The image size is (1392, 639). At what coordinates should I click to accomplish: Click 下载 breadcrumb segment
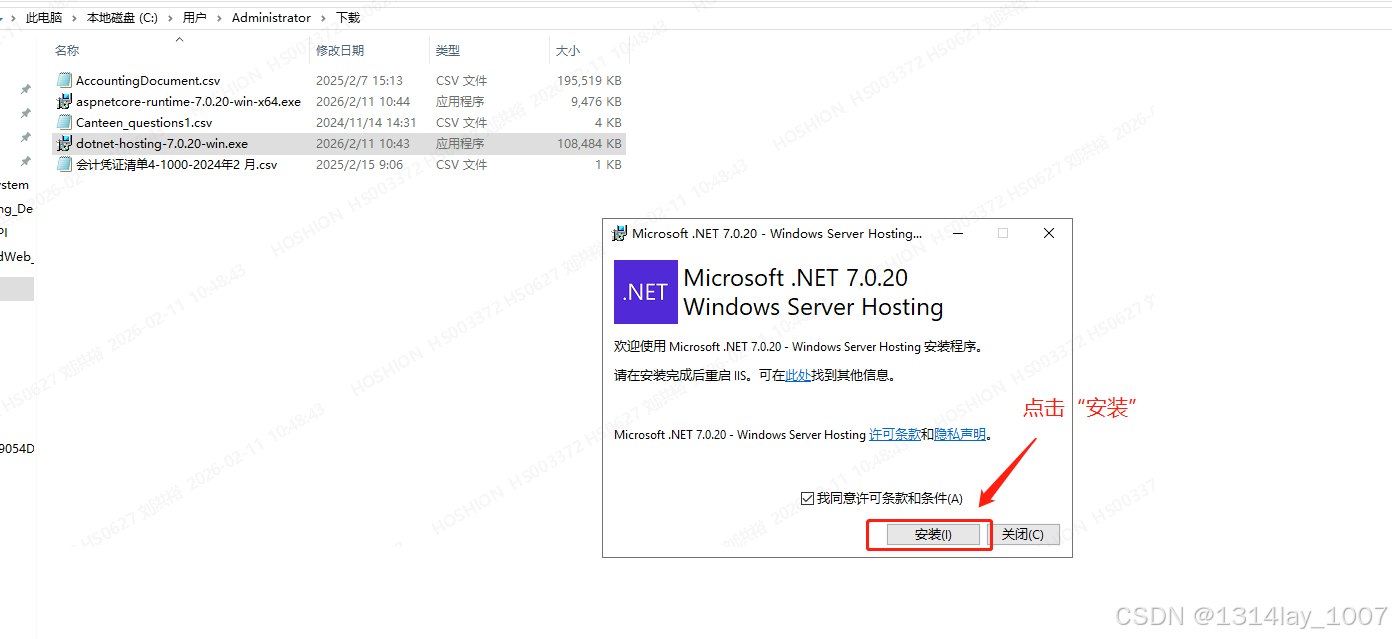tap(348, 18)
